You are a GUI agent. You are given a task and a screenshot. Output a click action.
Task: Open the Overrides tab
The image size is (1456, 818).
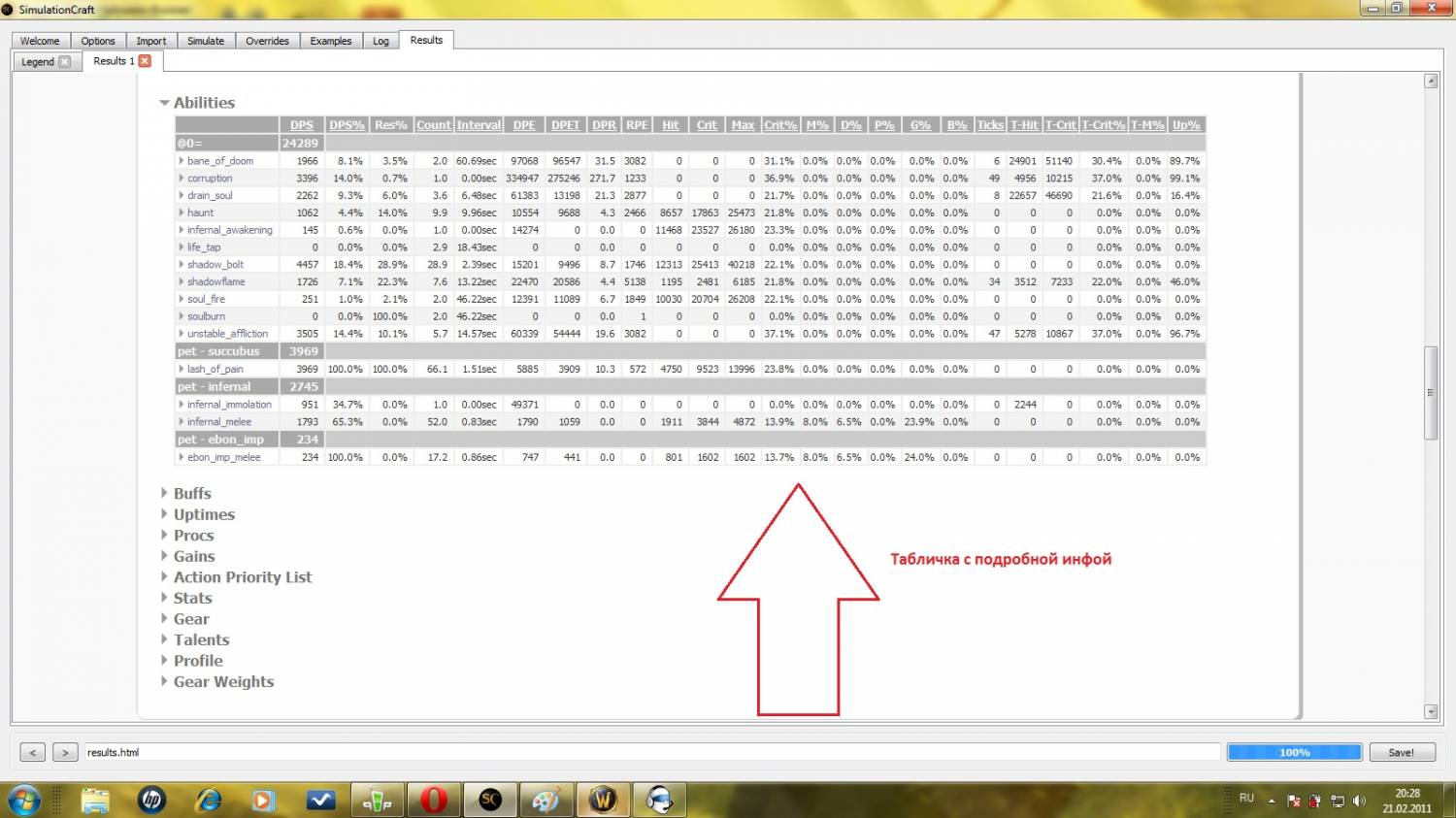click(x=267, y=41)
